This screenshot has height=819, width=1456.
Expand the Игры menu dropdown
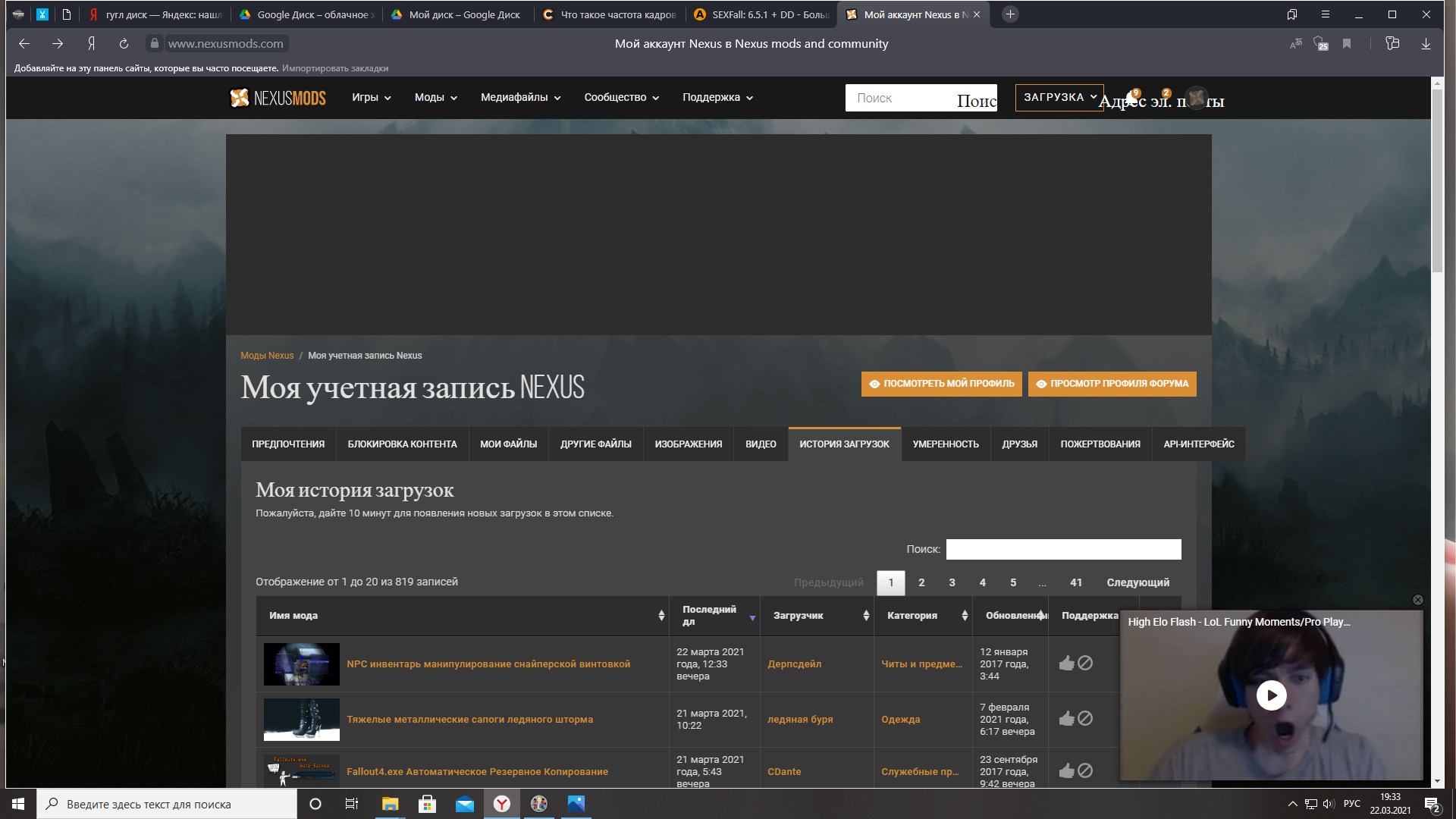[x=371, y=98]
